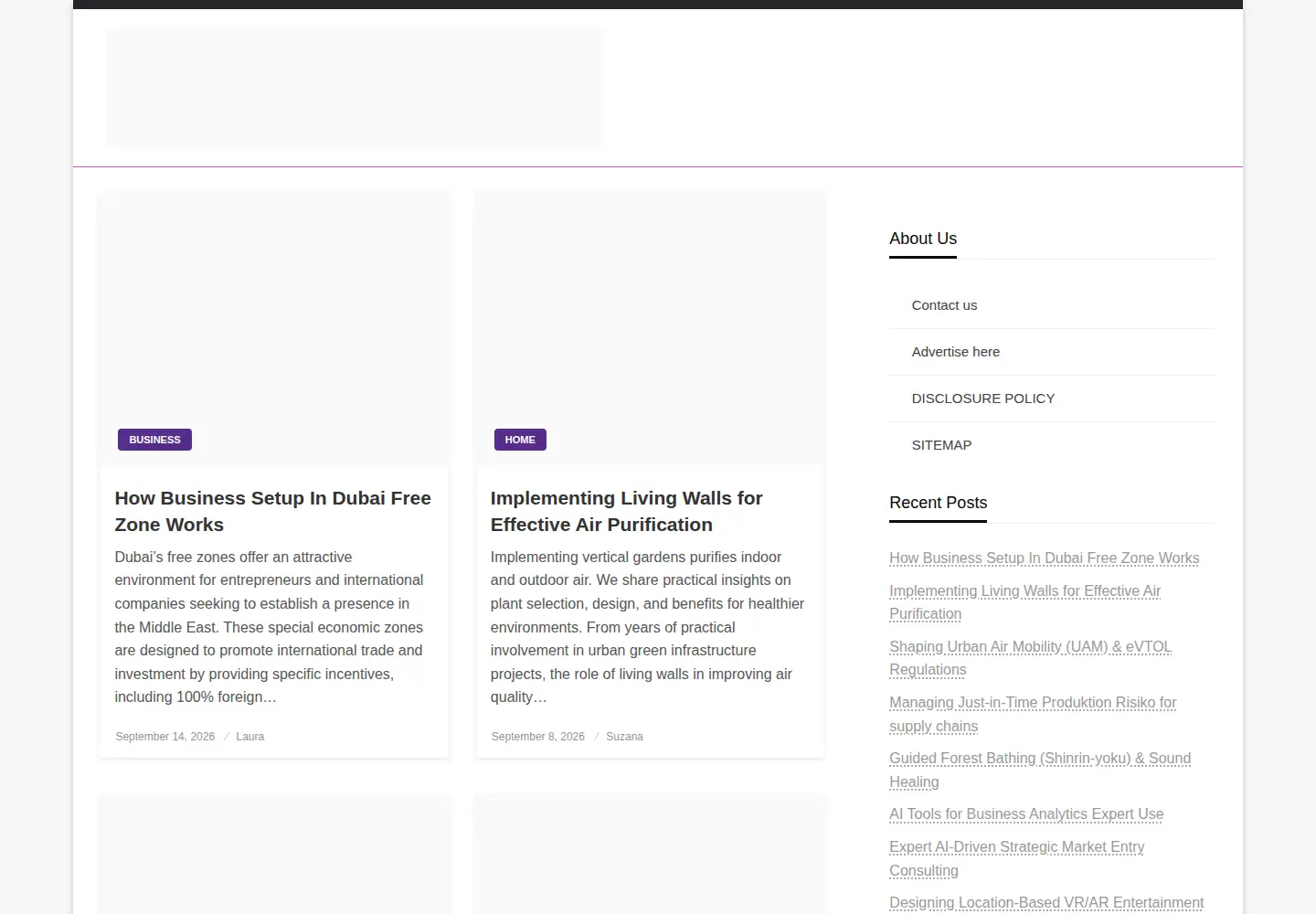Click the Dubai free zones excerpt text

coord(270,627)
